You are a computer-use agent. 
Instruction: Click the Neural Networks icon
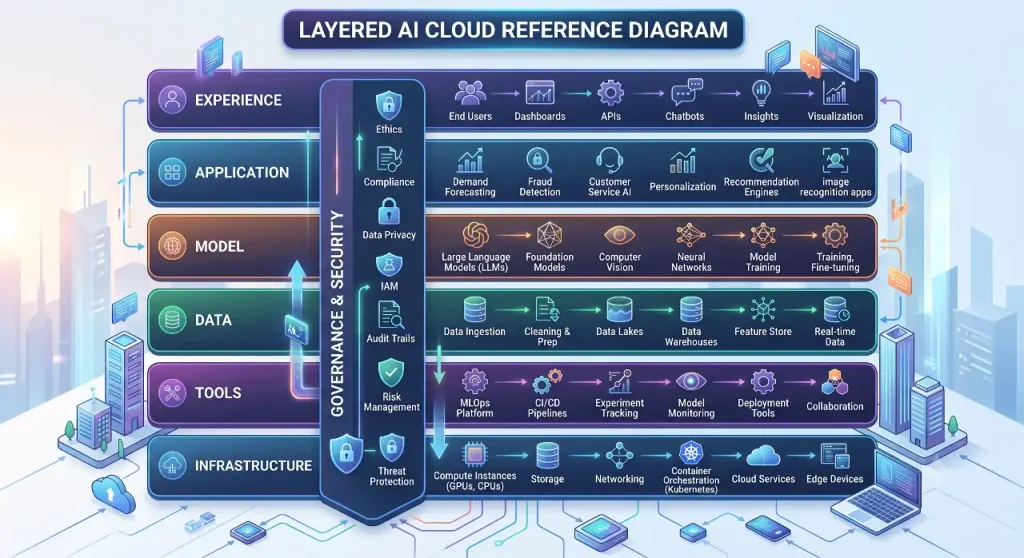[691, 235]
